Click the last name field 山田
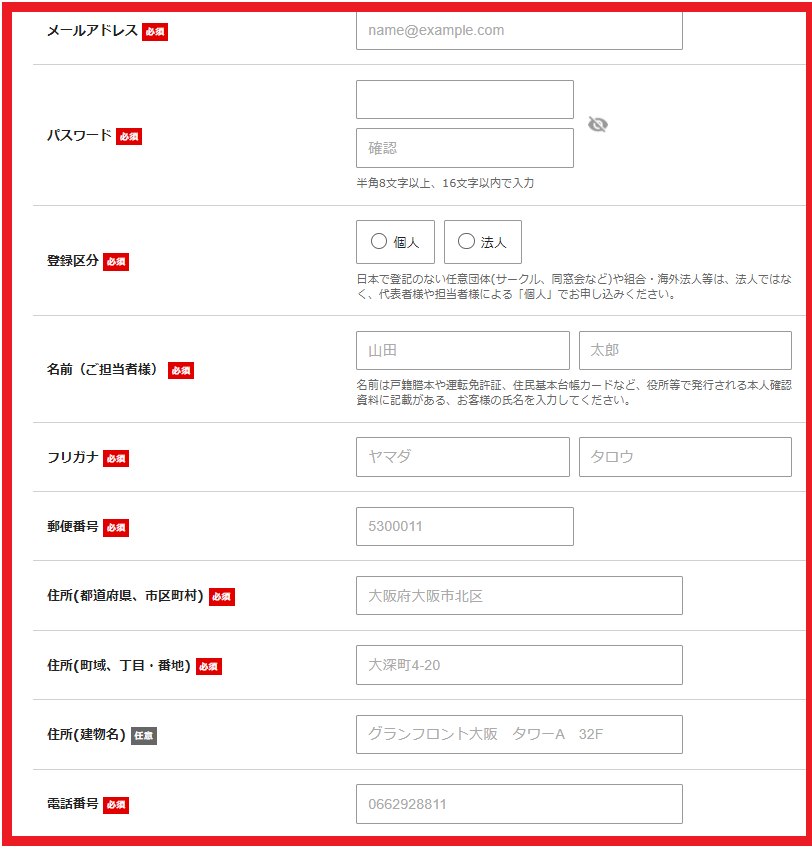 pyautogui.click(x=462, y=351)
